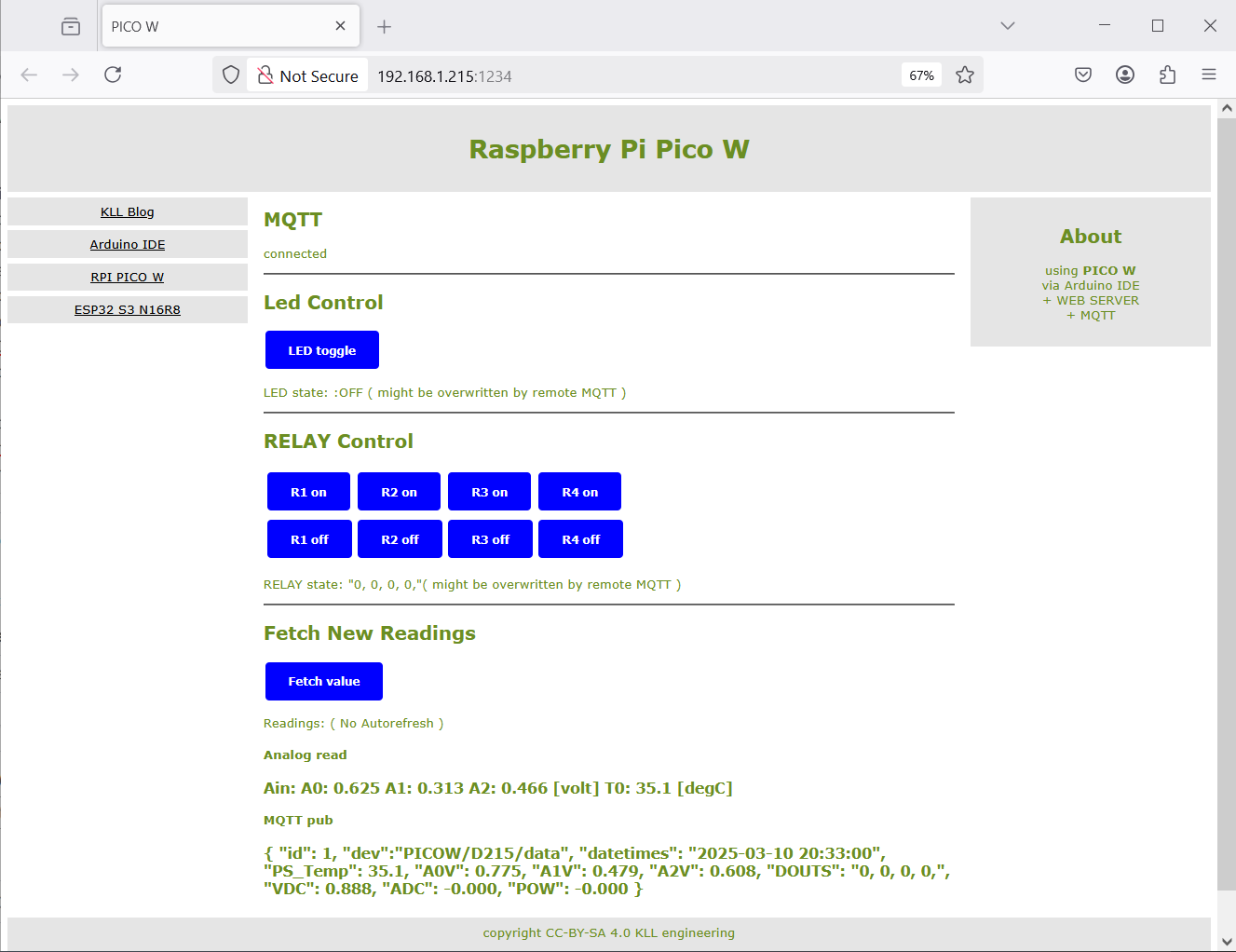Click the R3 off button
This screenshot has width=1236, height=952.
(x=490, y=539)
